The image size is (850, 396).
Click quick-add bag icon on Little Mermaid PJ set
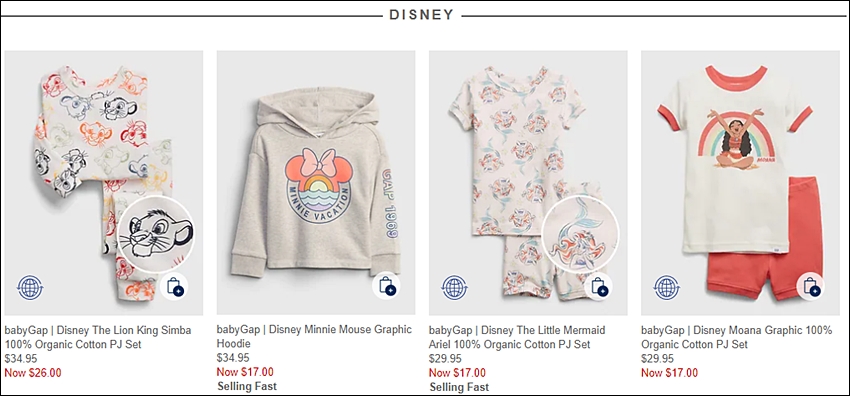598,286
